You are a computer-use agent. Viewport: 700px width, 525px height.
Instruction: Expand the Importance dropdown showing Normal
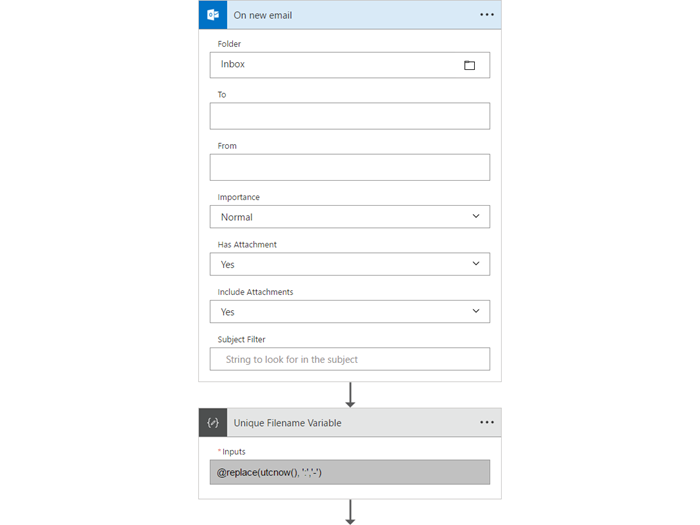475,217
